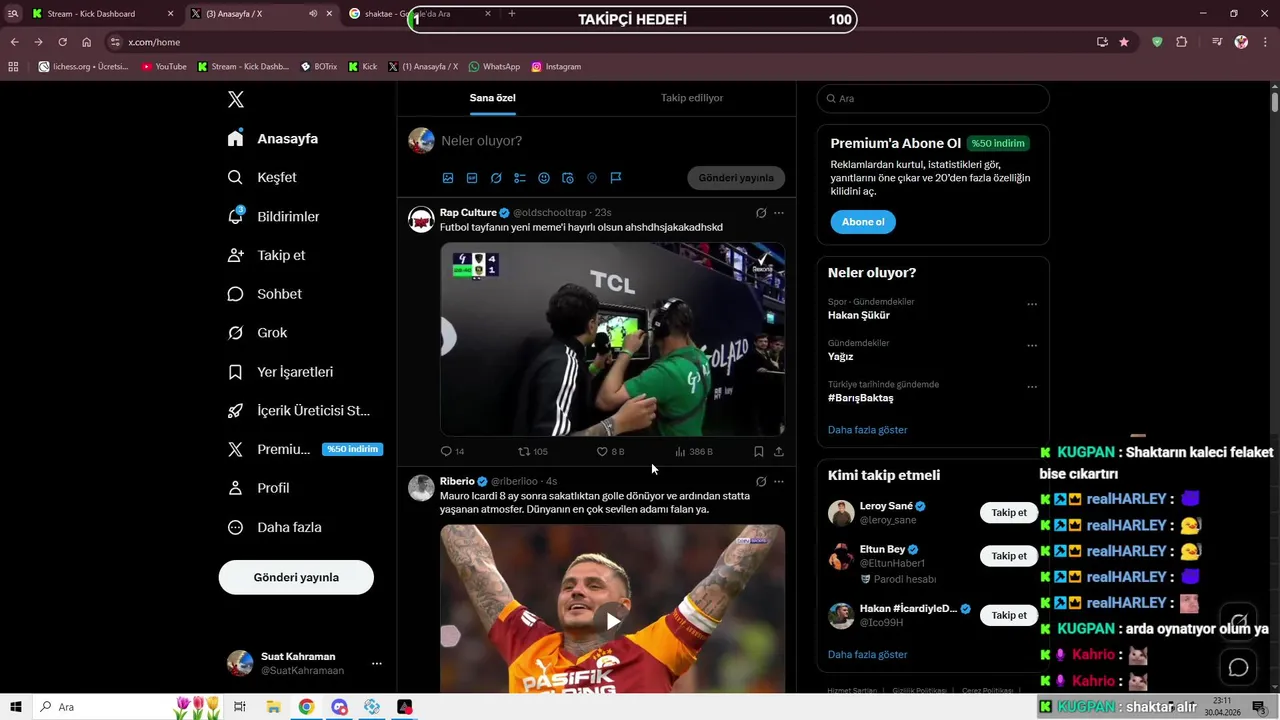Click Daha fazla göster under trends
The image size is (1280, 720).
[868, 430]
